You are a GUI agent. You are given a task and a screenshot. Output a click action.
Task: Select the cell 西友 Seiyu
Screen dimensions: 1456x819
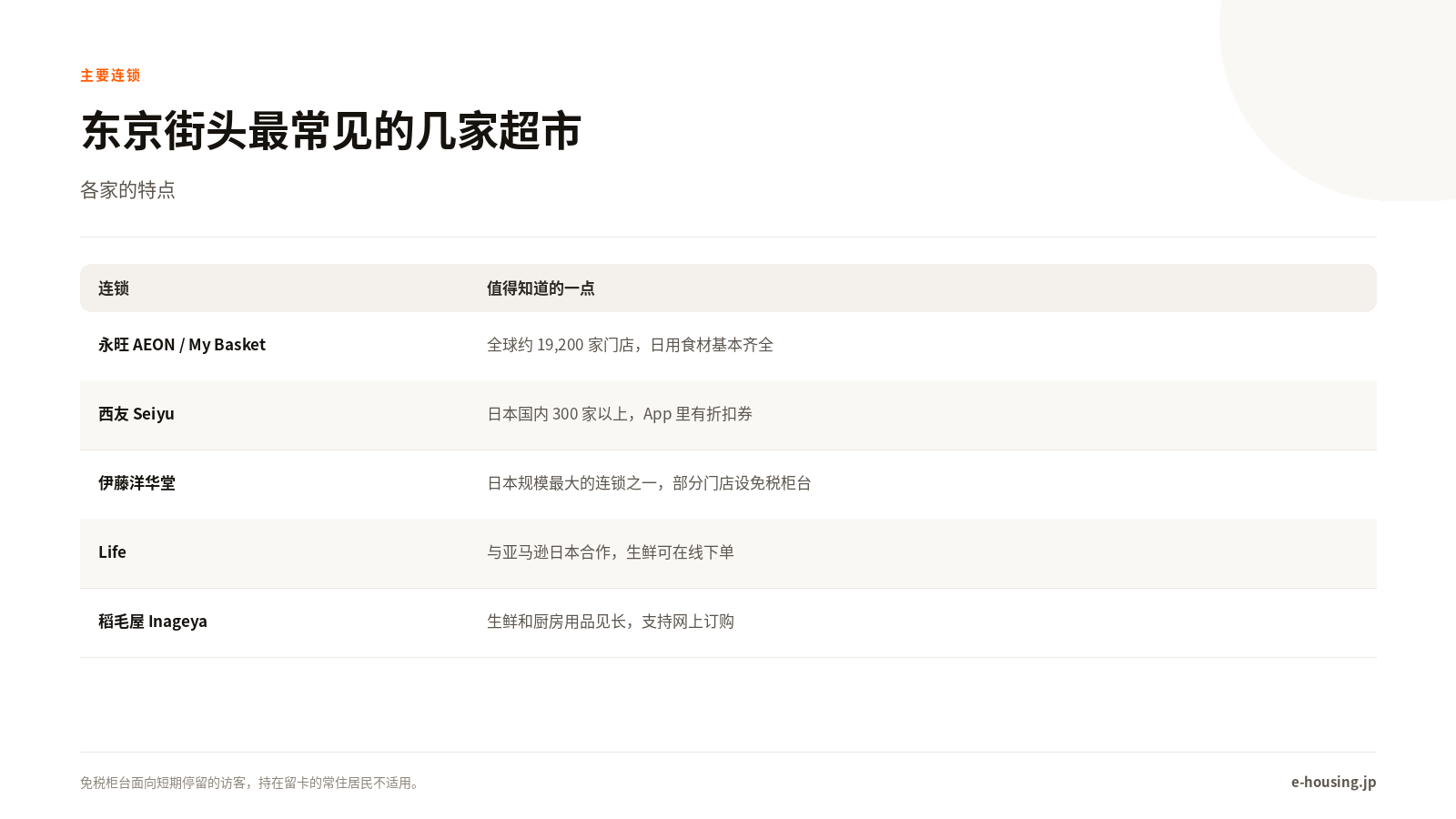(136, 414)
